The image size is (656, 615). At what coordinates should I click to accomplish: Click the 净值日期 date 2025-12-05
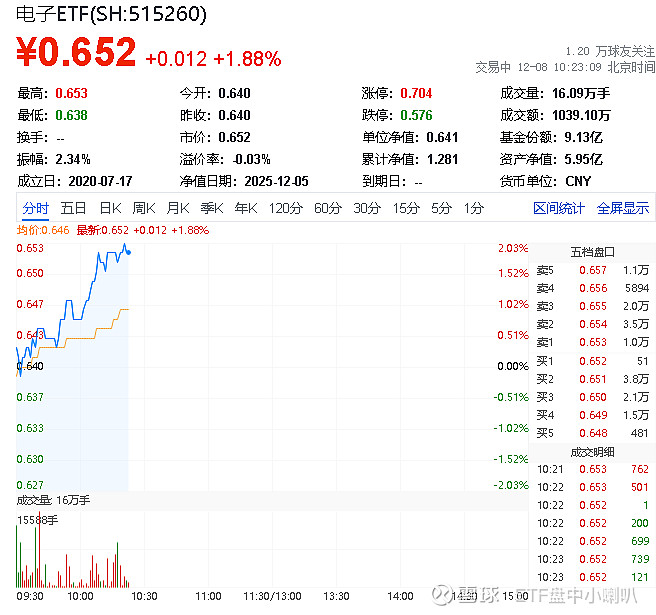[x=277, y=181]
